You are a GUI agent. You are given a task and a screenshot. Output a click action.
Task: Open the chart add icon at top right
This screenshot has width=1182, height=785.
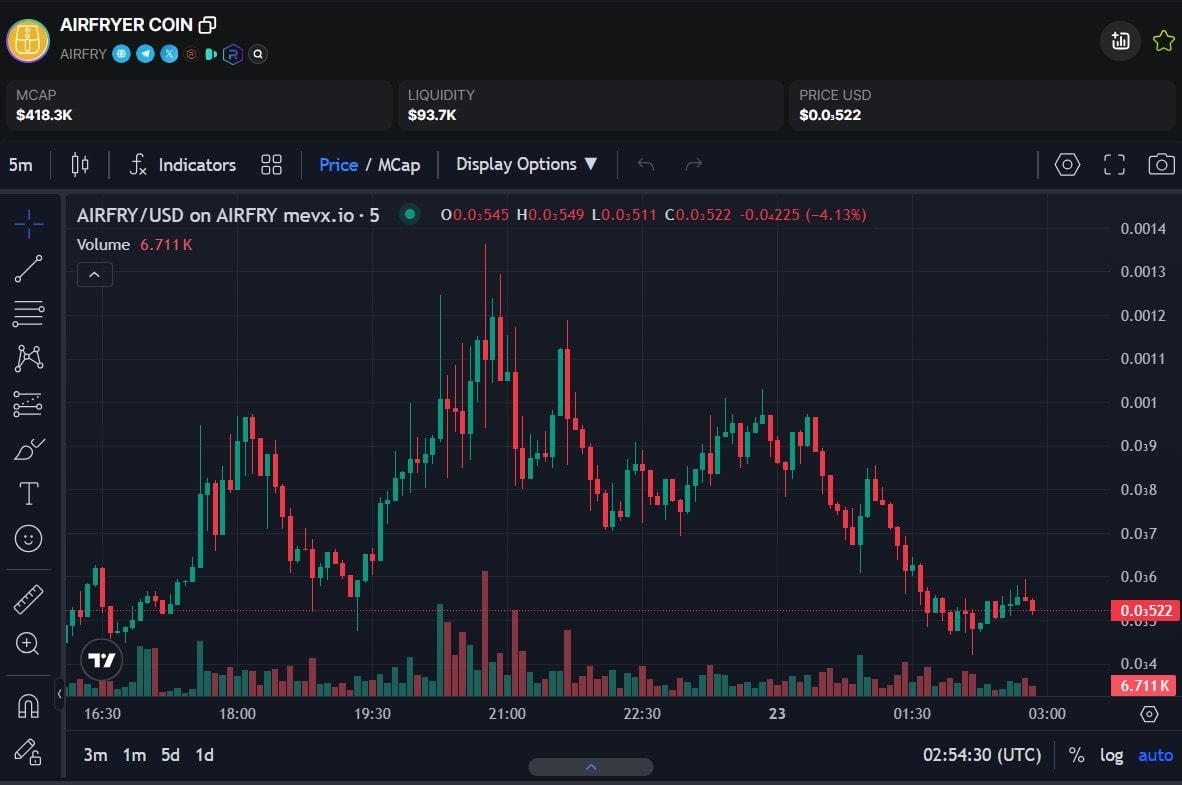pos(1120,41)
